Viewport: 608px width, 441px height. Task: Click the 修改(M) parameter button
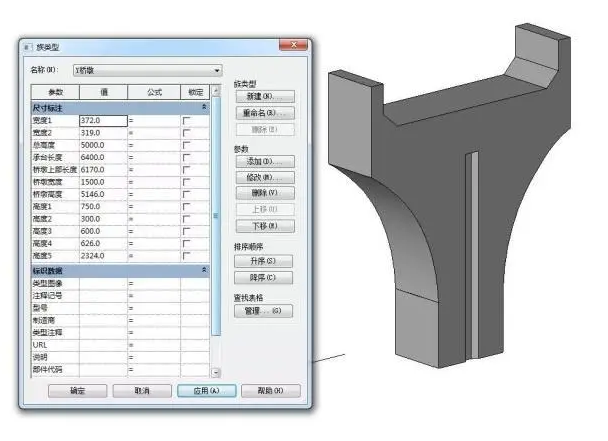pos(265,177)
